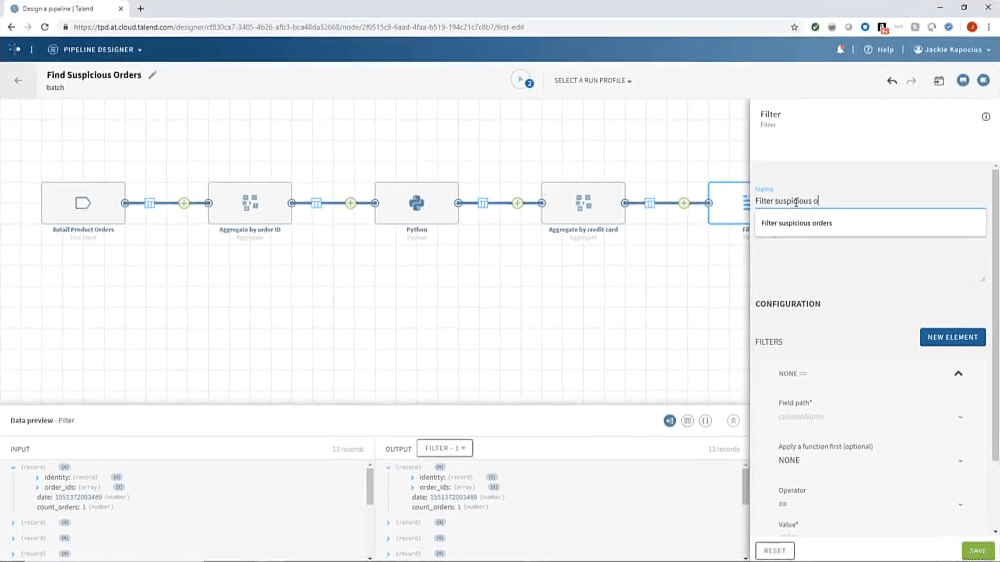Open the Help menu

pyautogui.click(x=881, y=49)
